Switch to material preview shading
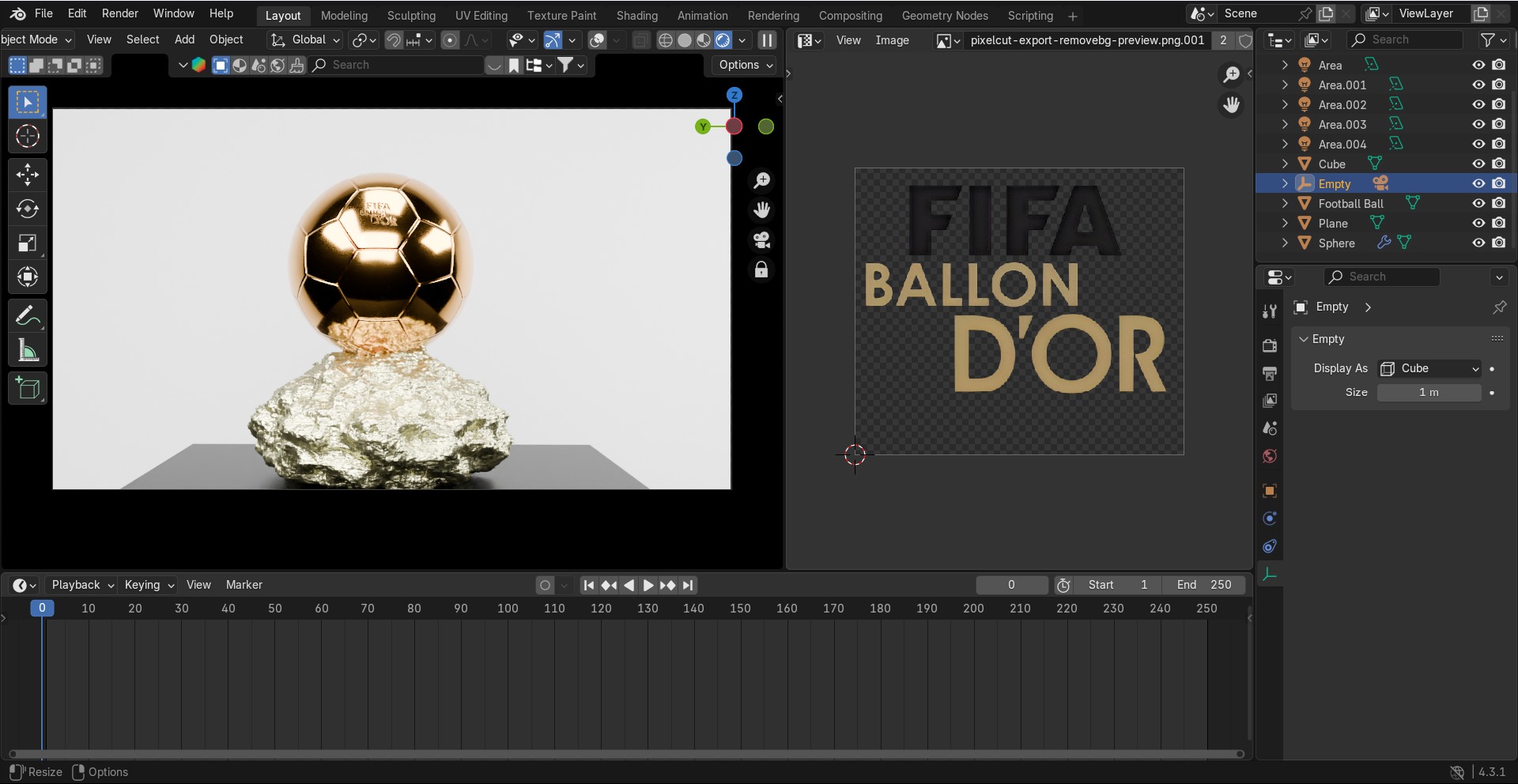 [x=704, y=40]
